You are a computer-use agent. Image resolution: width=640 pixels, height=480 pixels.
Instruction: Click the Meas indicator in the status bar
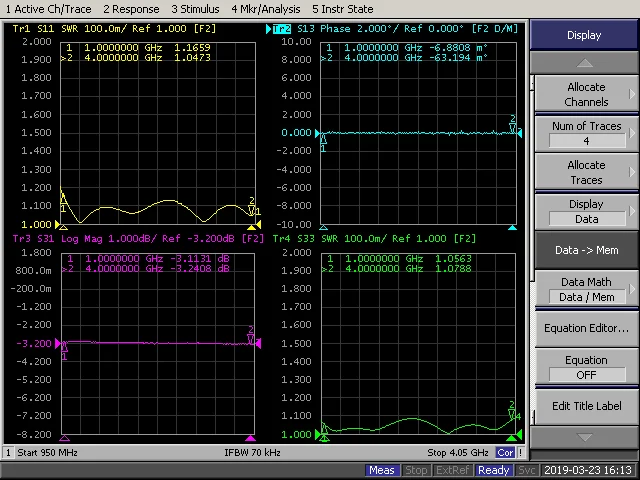click(382, 470)
